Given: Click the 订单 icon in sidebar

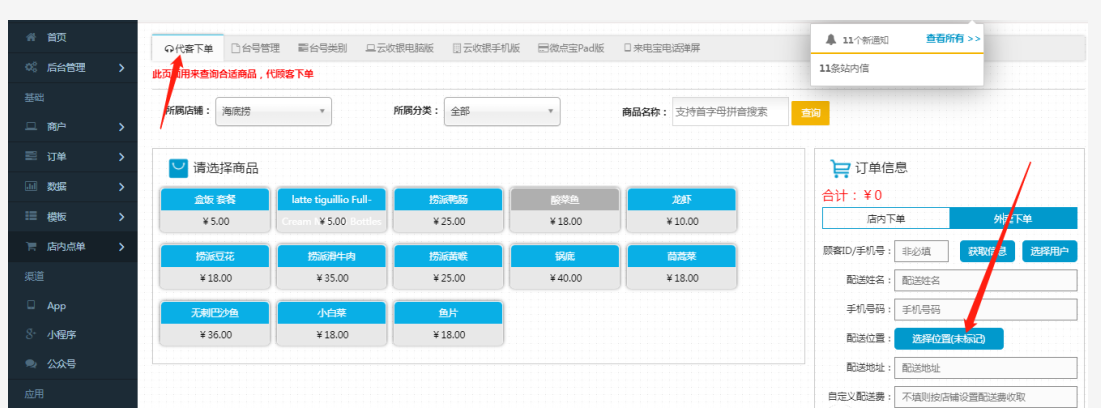Looking at the screenshot, I should pyautogui.click(x=30, y=157).
